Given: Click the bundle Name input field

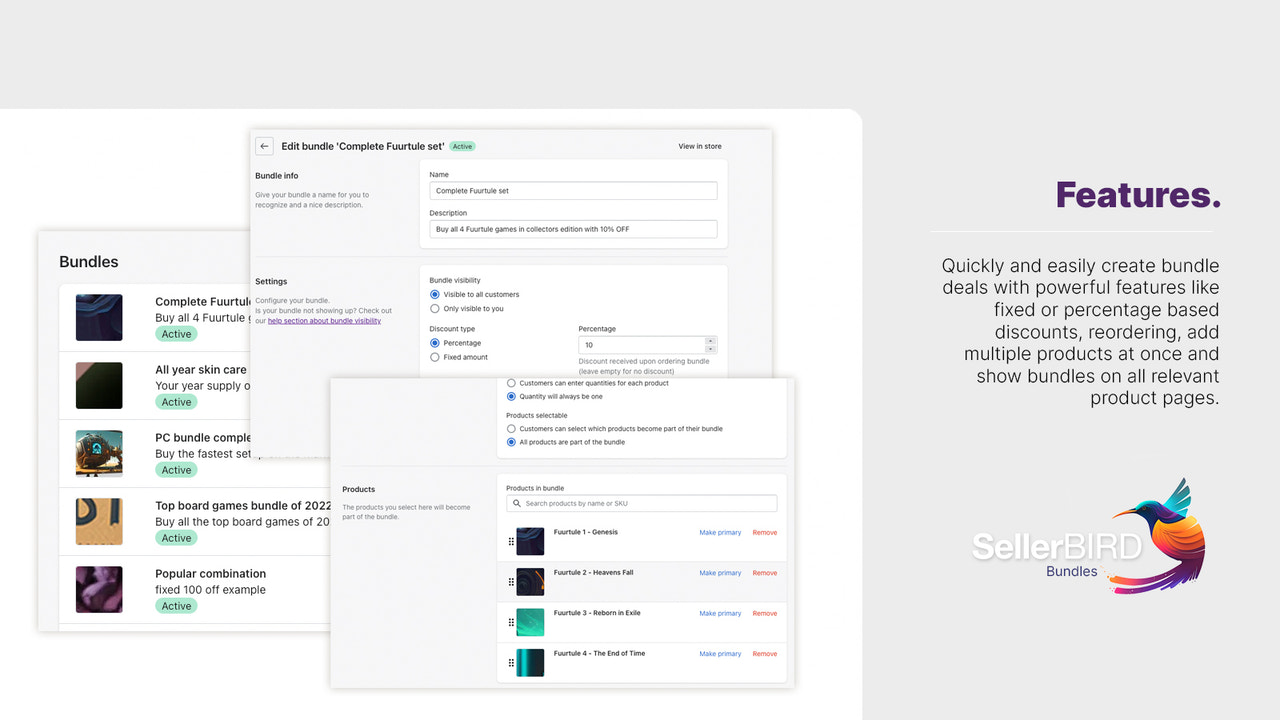Looking at the screenshot, I should click(573, 190).
